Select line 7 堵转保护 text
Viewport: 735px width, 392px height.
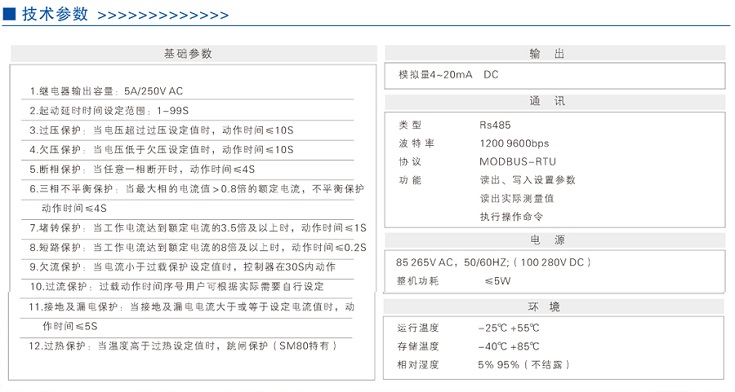point(198,228)
